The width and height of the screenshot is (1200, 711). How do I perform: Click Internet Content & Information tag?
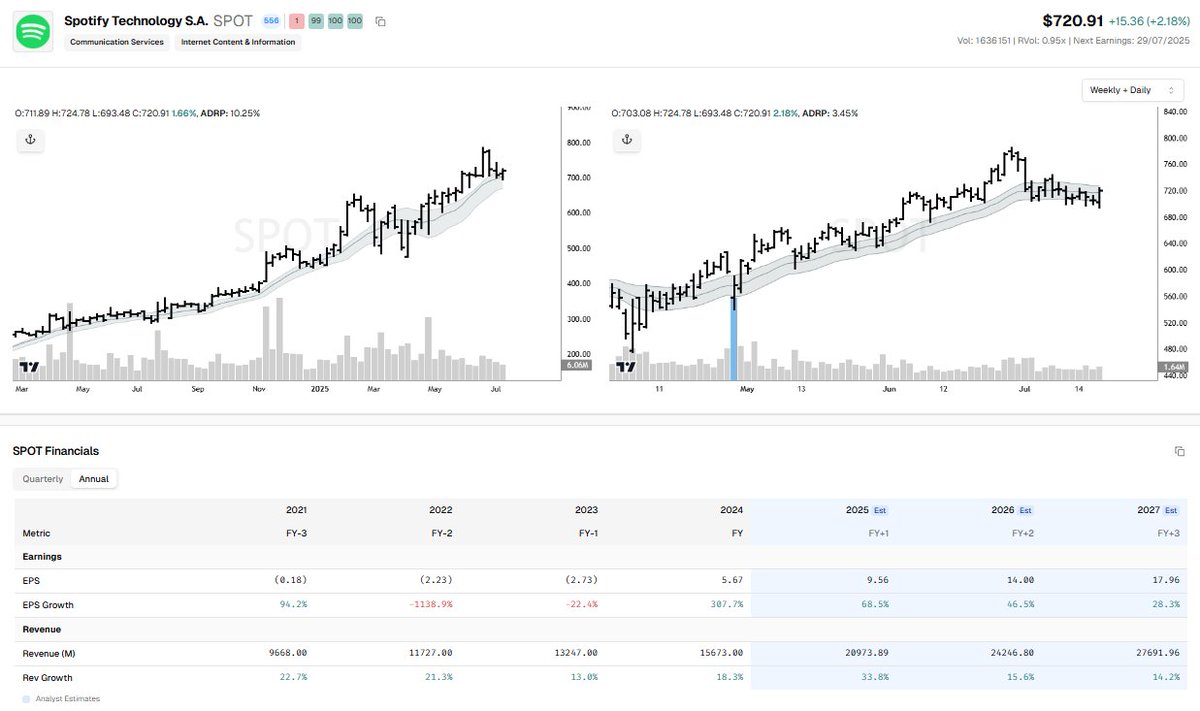point(238,42)
